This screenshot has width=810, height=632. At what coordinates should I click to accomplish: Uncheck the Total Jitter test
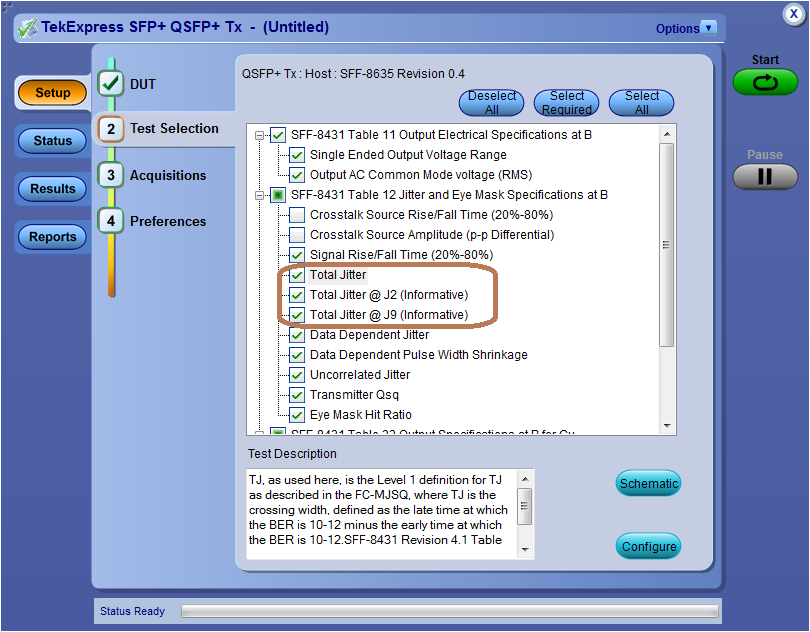coord(297,275)
